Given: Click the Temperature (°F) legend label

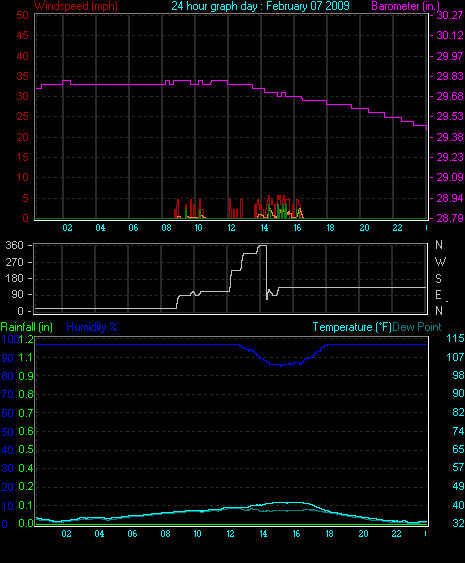Looking at the screenshot, I should (352, 327).
